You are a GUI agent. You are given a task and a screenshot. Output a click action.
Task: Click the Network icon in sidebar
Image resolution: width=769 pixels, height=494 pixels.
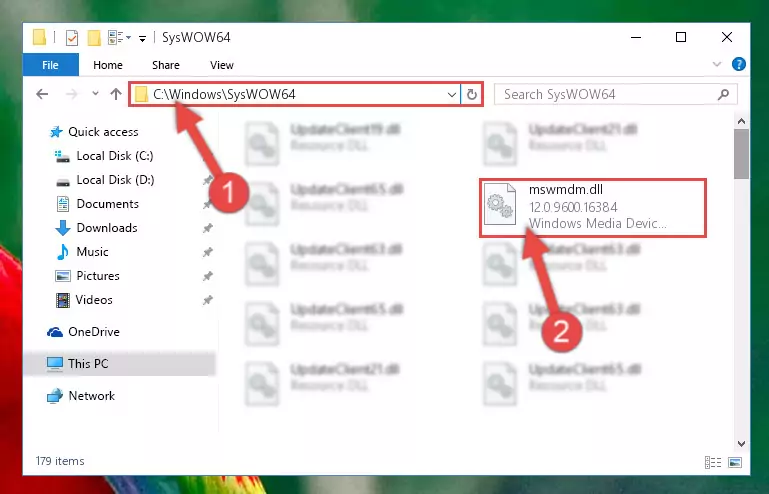(x=55, y=395)
